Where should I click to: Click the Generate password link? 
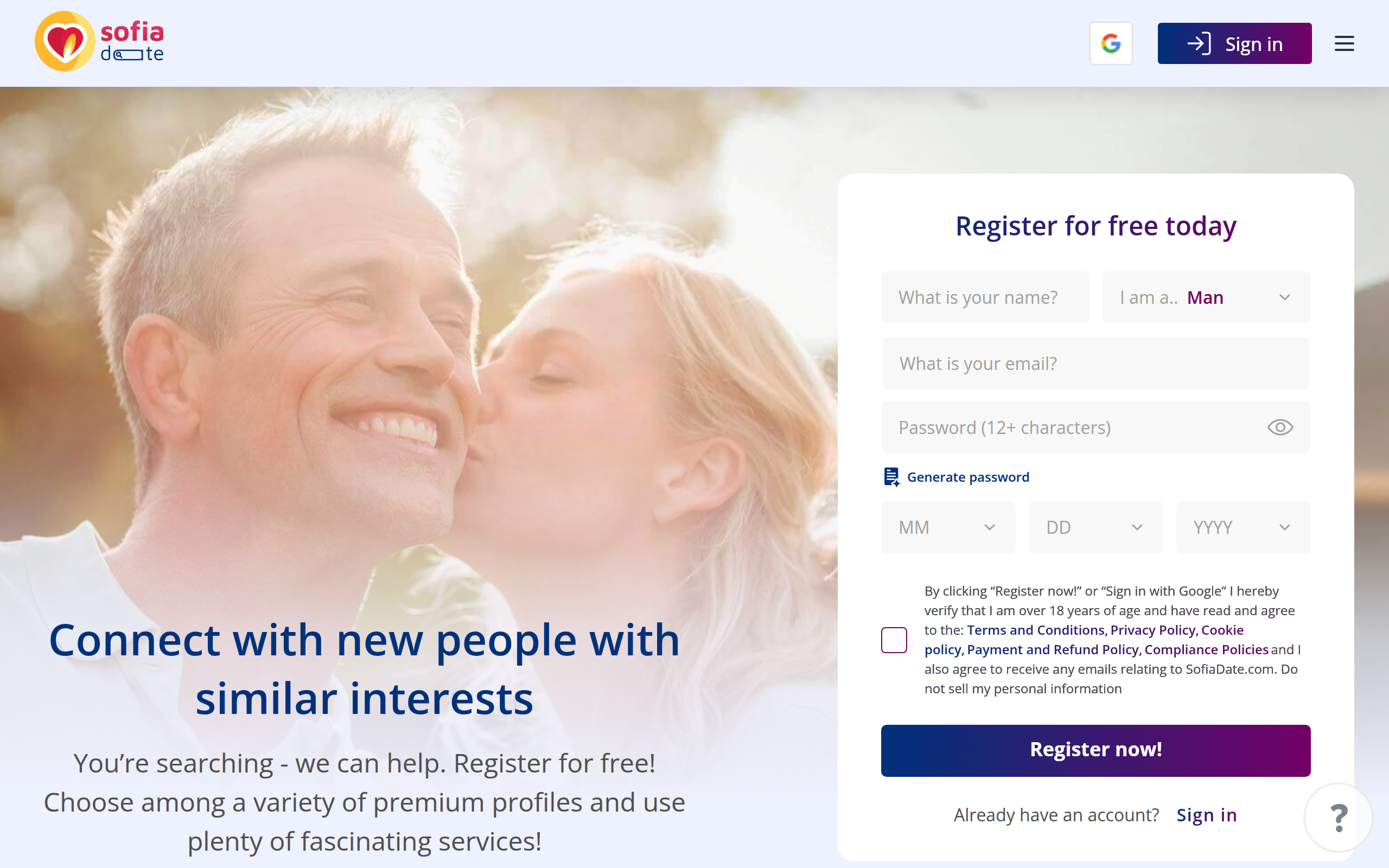coord(968,477)
